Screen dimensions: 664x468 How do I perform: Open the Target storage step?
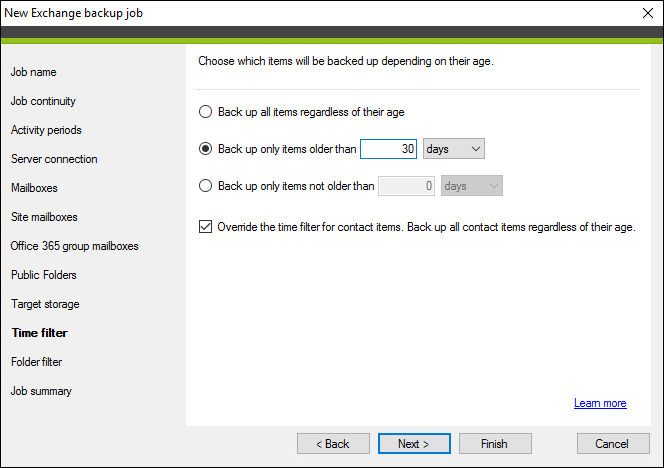(x=45, y=304)
